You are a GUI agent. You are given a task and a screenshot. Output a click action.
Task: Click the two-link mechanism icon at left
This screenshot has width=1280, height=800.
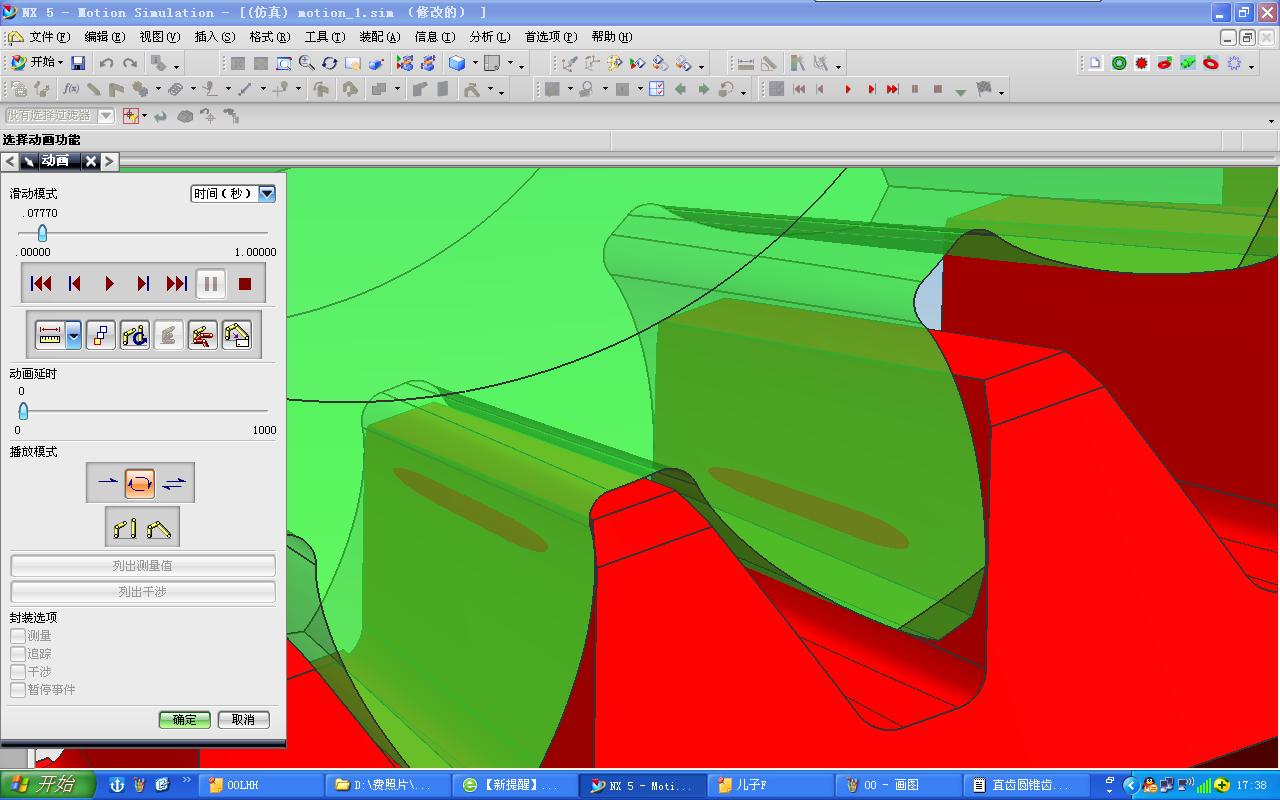[x=126, y=527]
